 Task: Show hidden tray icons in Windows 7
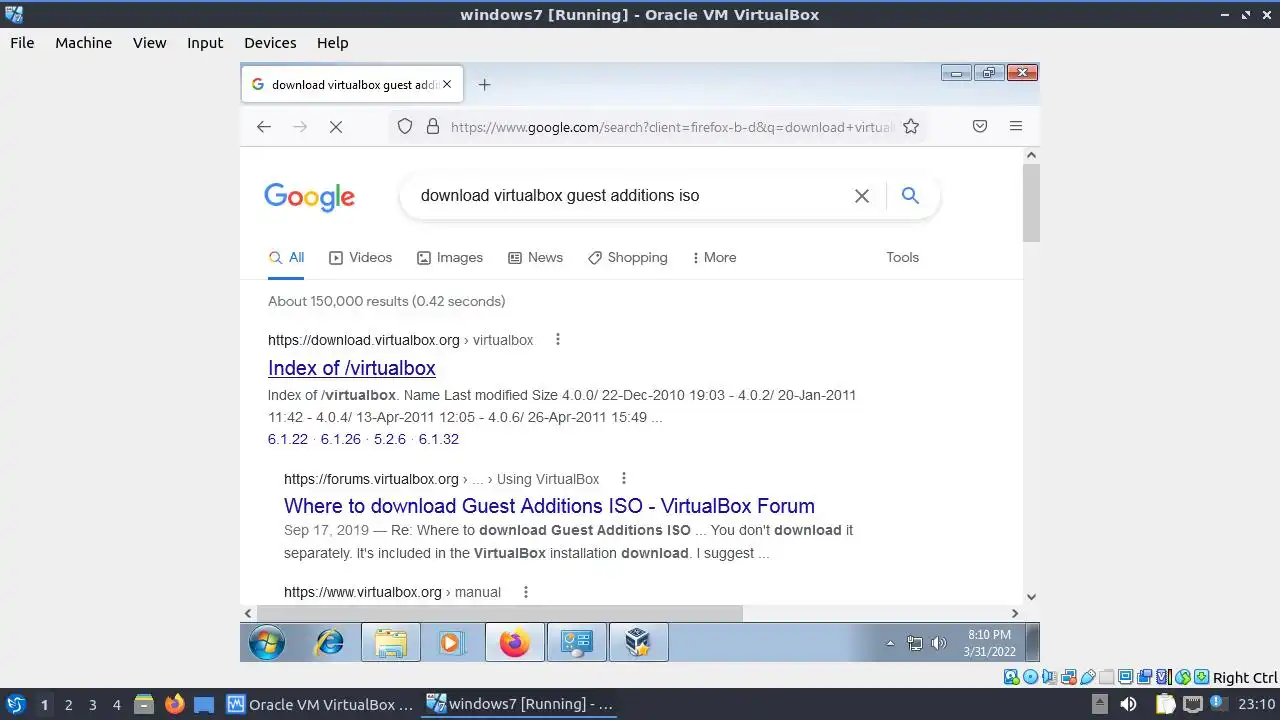890,643
